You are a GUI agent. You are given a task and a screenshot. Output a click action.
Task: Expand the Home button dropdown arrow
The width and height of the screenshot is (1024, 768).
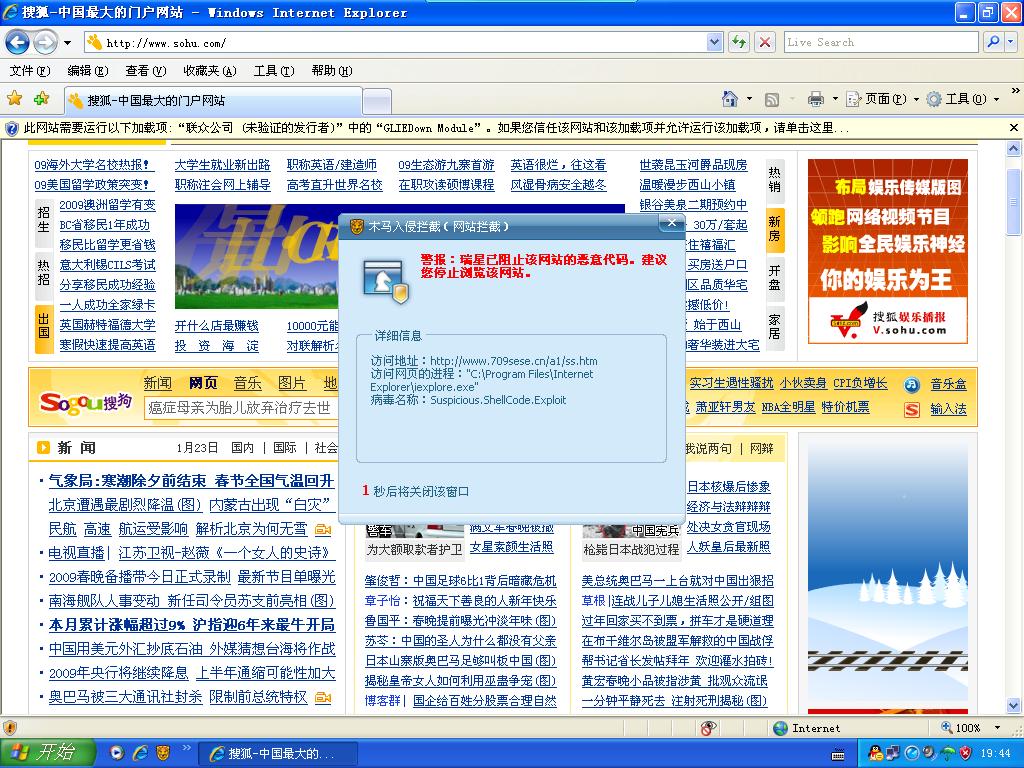749,99
